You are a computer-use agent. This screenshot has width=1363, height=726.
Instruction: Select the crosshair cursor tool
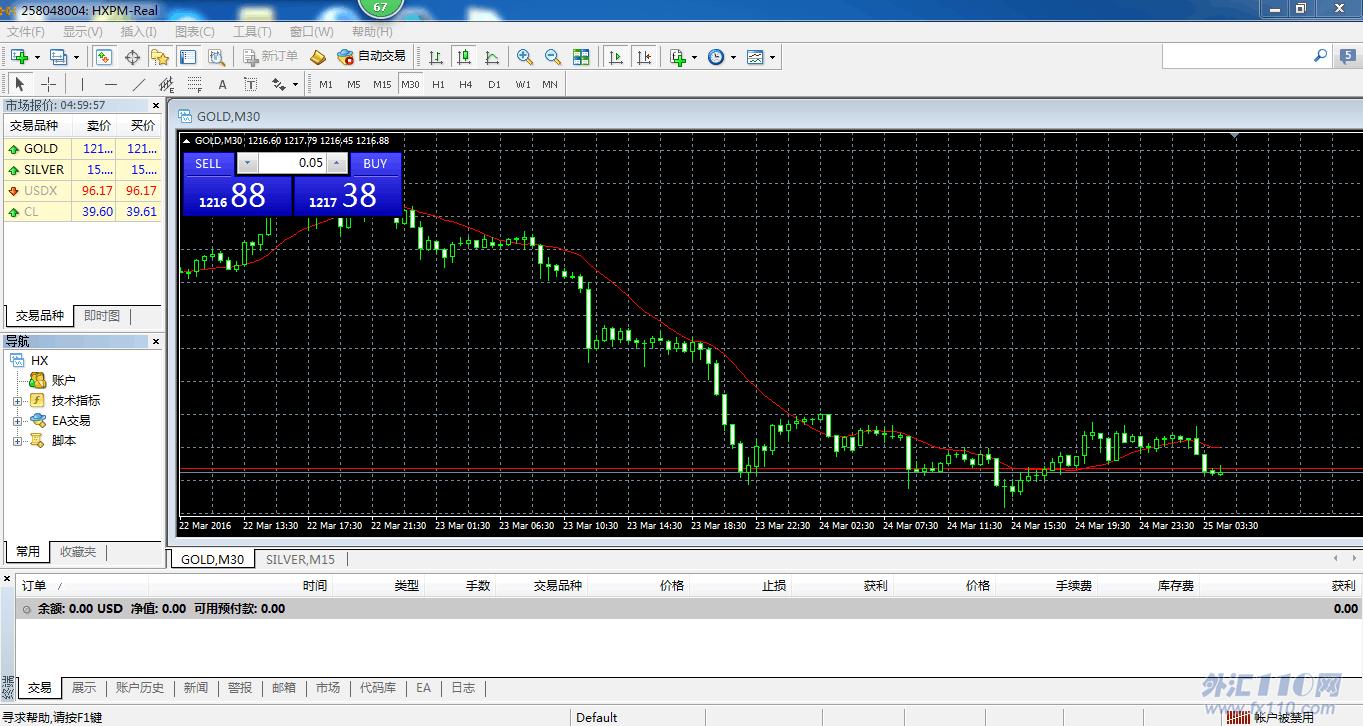point(48,84)
